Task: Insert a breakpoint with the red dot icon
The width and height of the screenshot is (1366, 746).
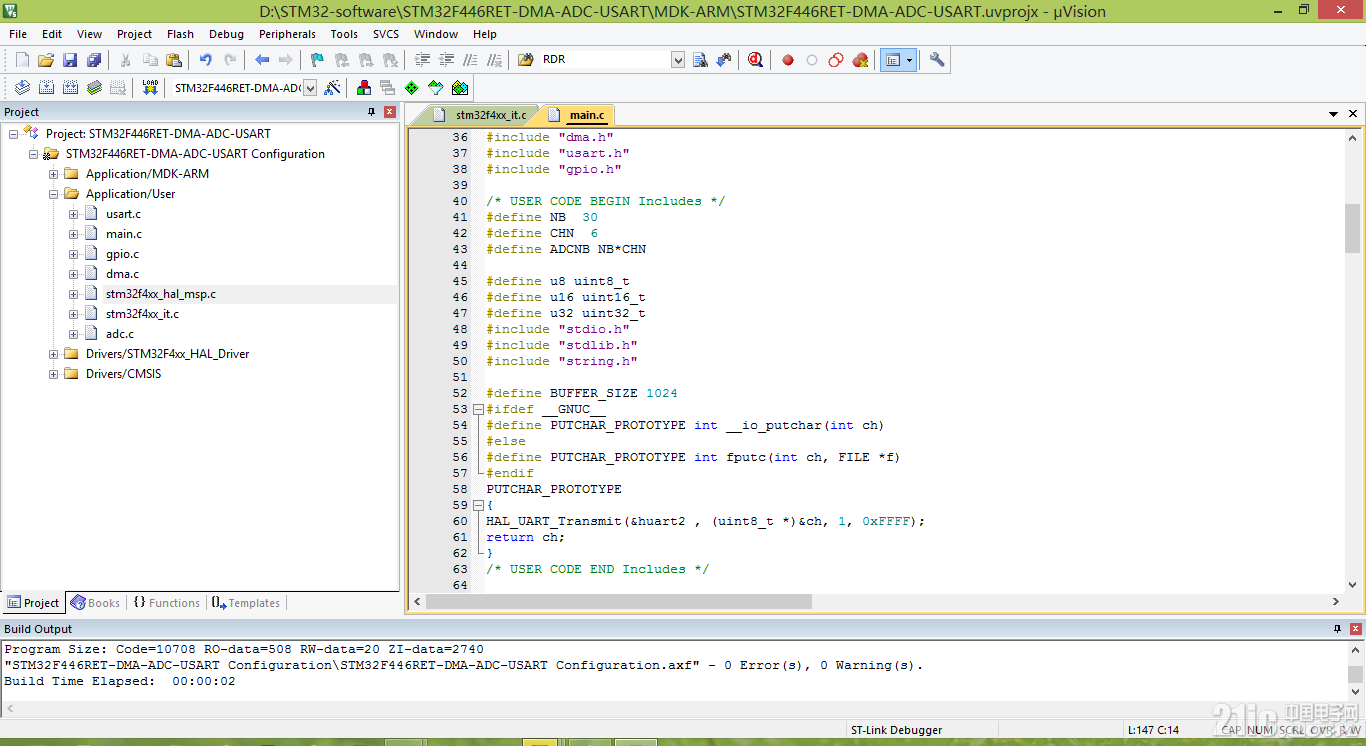Action: tap(788, 60)
